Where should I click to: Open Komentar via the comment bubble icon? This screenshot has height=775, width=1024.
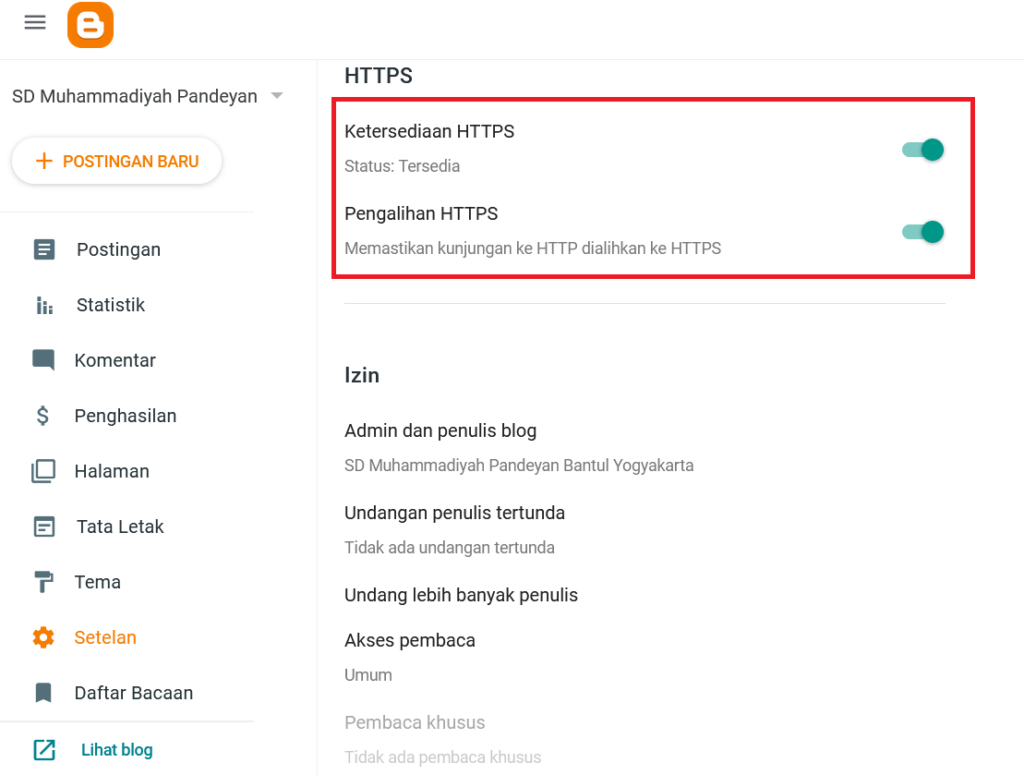45,360
